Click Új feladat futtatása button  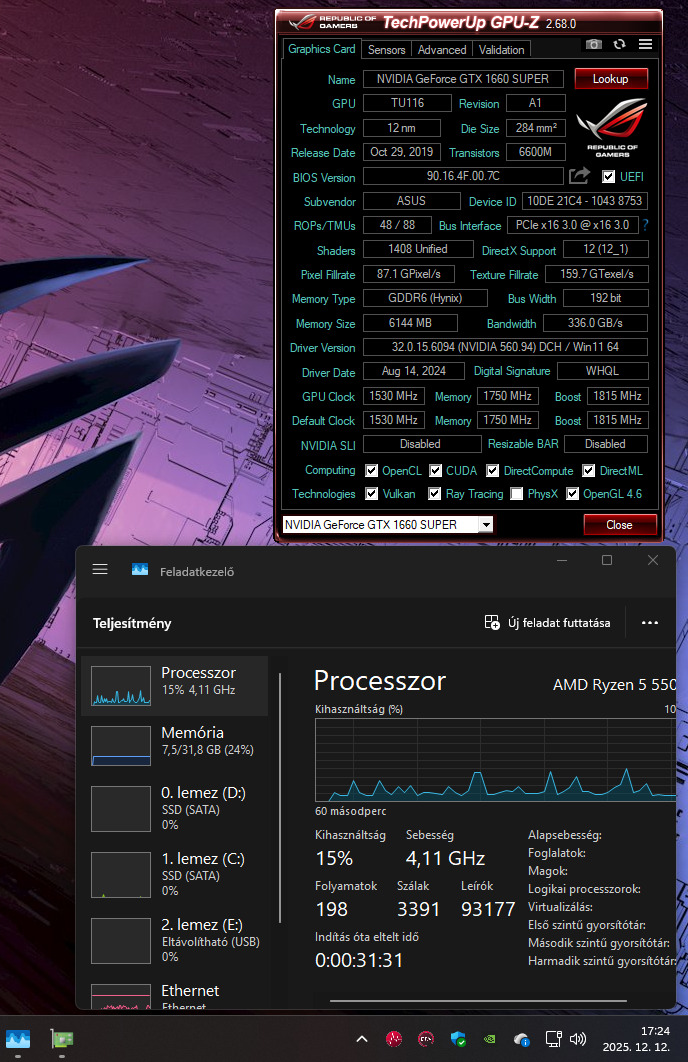coord(548,622)
